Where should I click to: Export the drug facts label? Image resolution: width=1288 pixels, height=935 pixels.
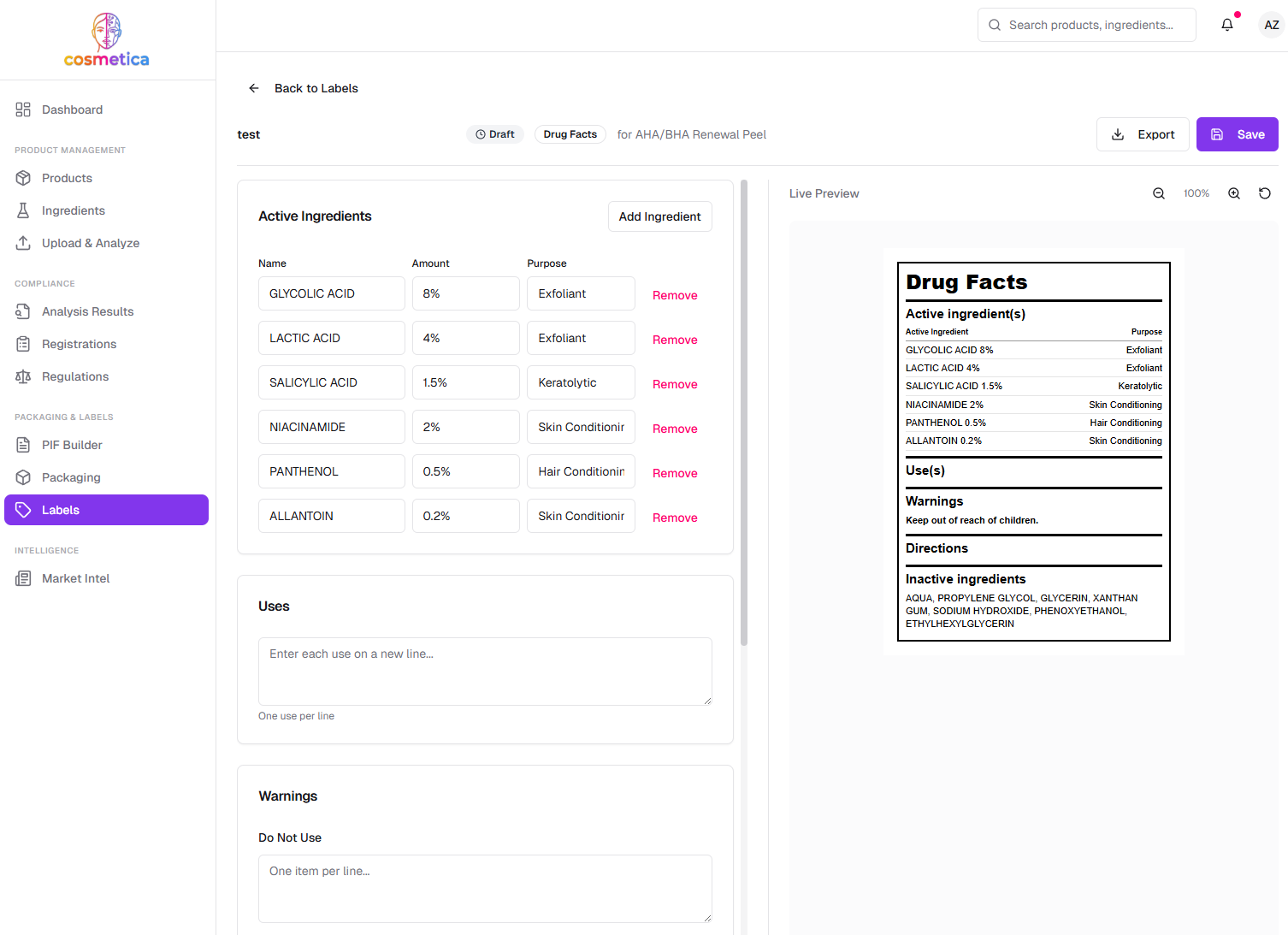point(1143,134)
